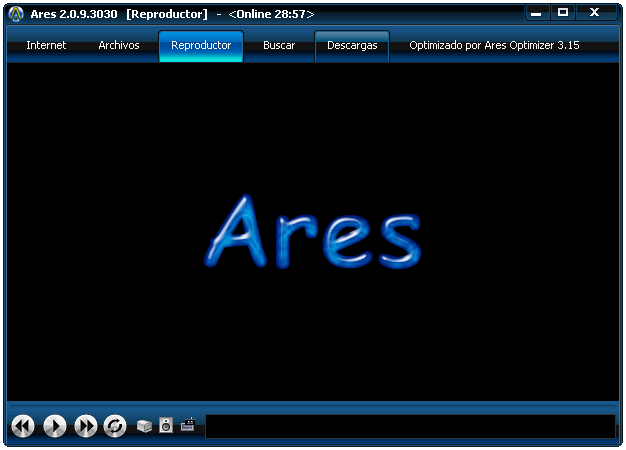Click Optimizado por Ares Optimizer 3.15
626x450 pixels.
[494, 45]
